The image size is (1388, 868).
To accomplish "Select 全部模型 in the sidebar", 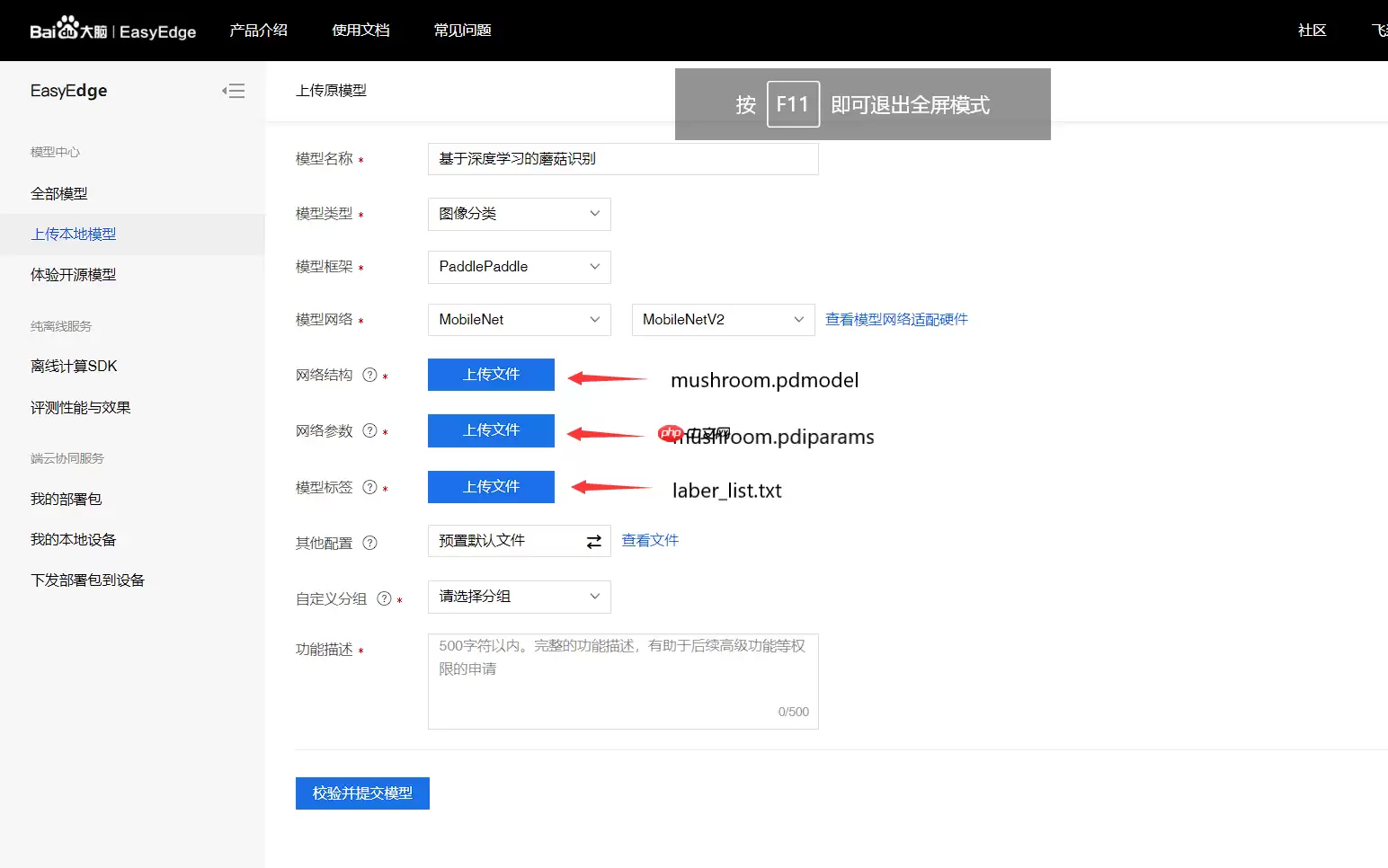I will pyautogui.click(x=60, y=192).
